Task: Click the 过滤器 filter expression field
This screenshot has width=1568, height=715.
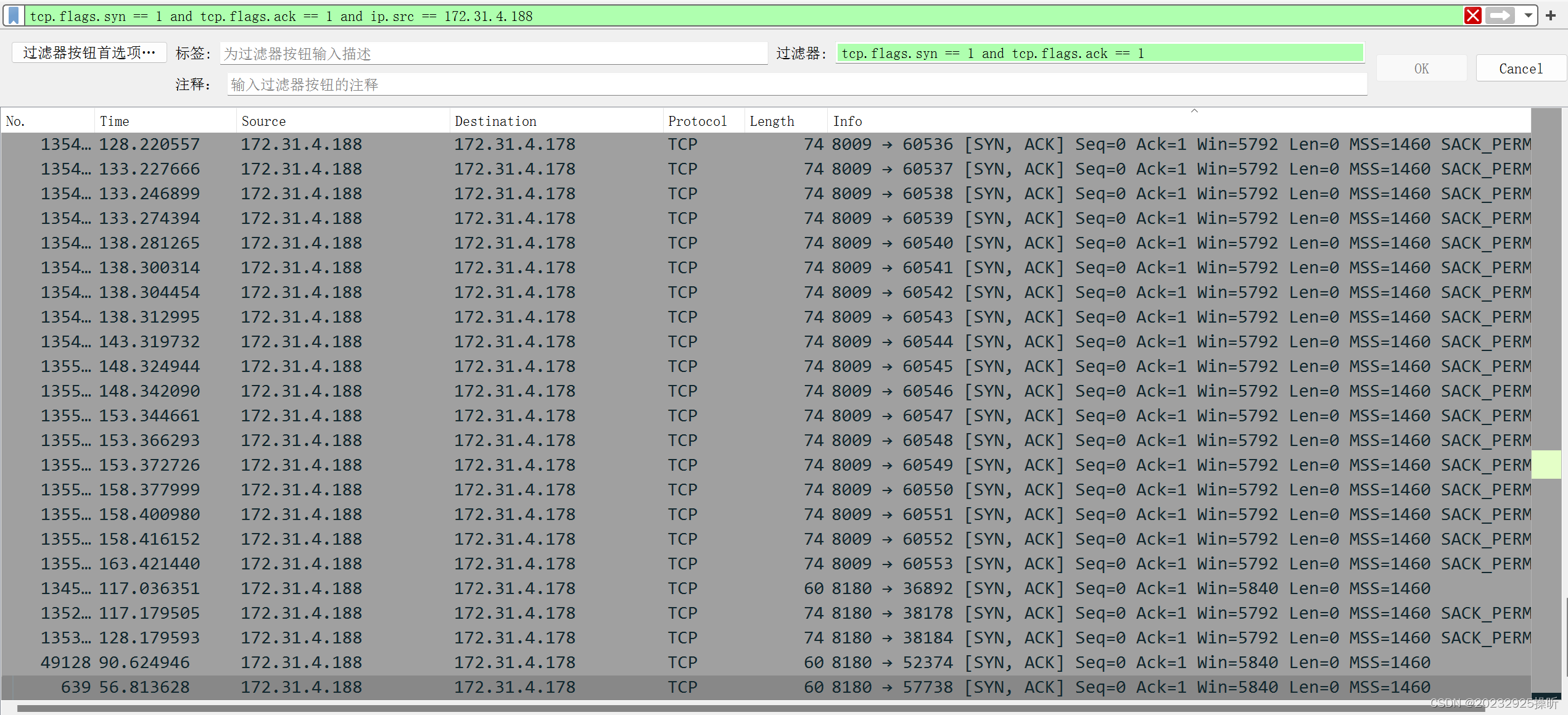Action: click(x=1100, y=54)
